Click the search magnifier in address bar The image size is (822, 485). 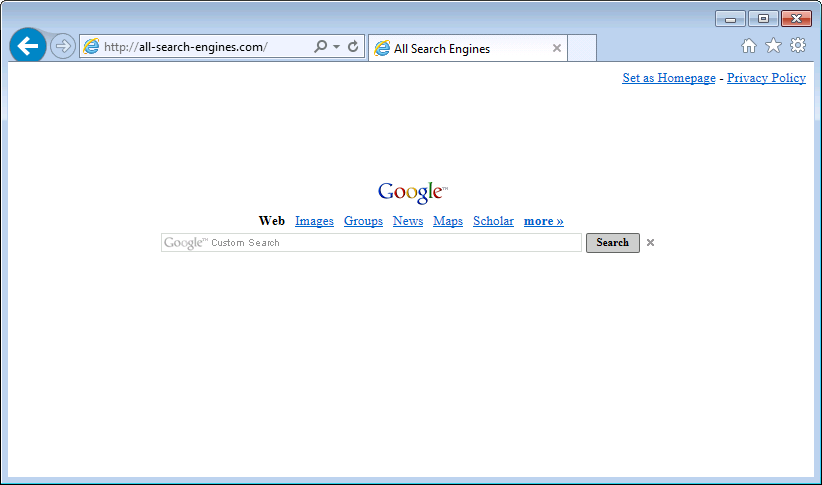pyautogui.click(x=320, y=47)
